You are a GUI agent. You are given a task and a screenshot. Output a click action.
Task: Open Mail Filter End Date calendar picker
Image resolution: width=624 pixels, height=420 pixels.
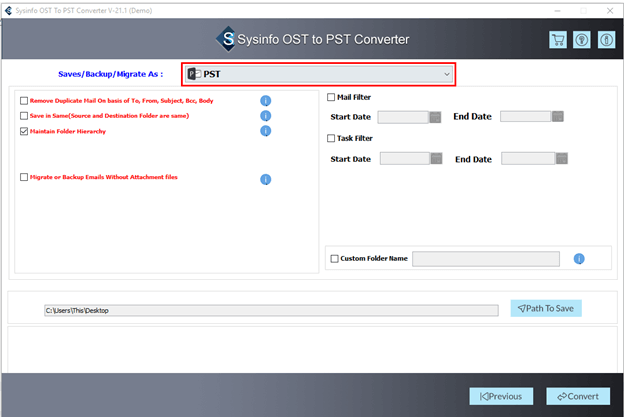[558, 116]
